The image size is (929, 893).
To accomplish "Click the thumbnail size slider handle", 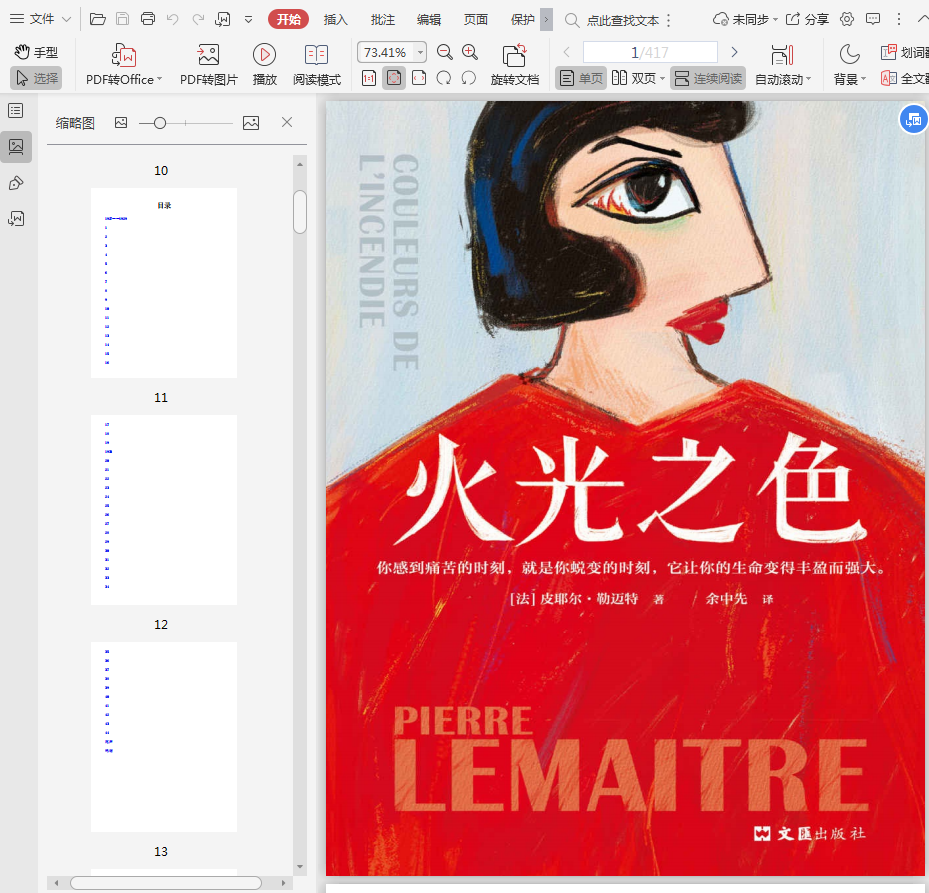I will pos(160,122).
